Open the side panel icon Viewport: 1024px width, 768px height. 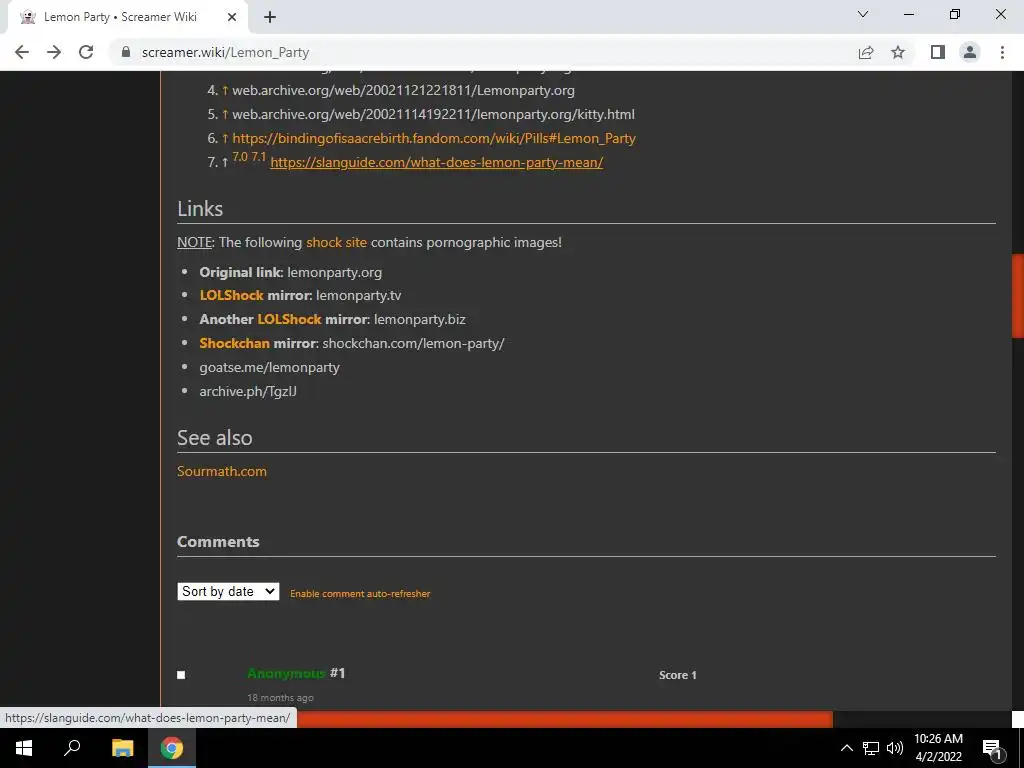(x=938, y=52)
